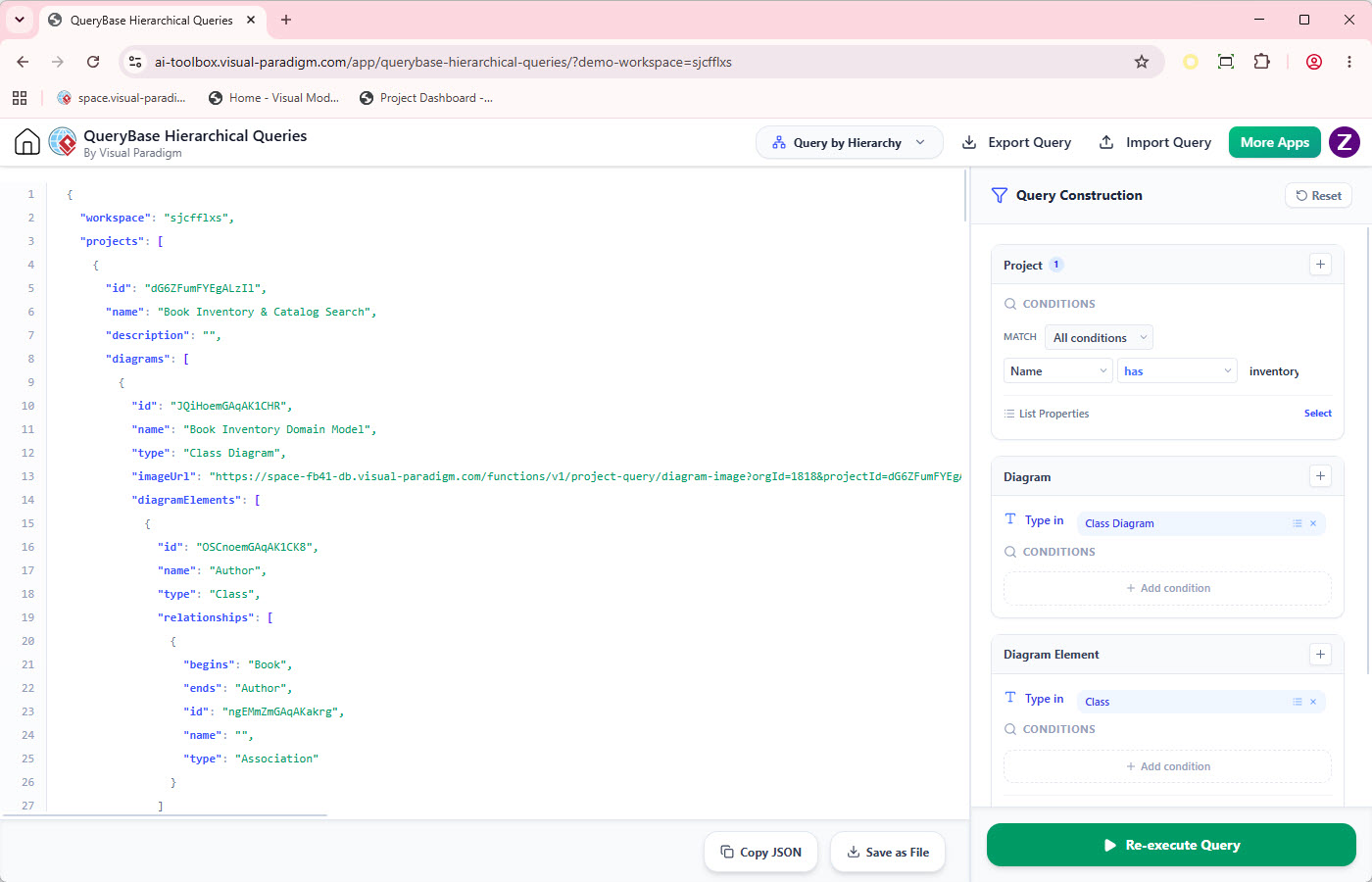The image size is (1372, 882).
Task: Open the MATCH All conditions dropdown
Action: click(1099, 337)
